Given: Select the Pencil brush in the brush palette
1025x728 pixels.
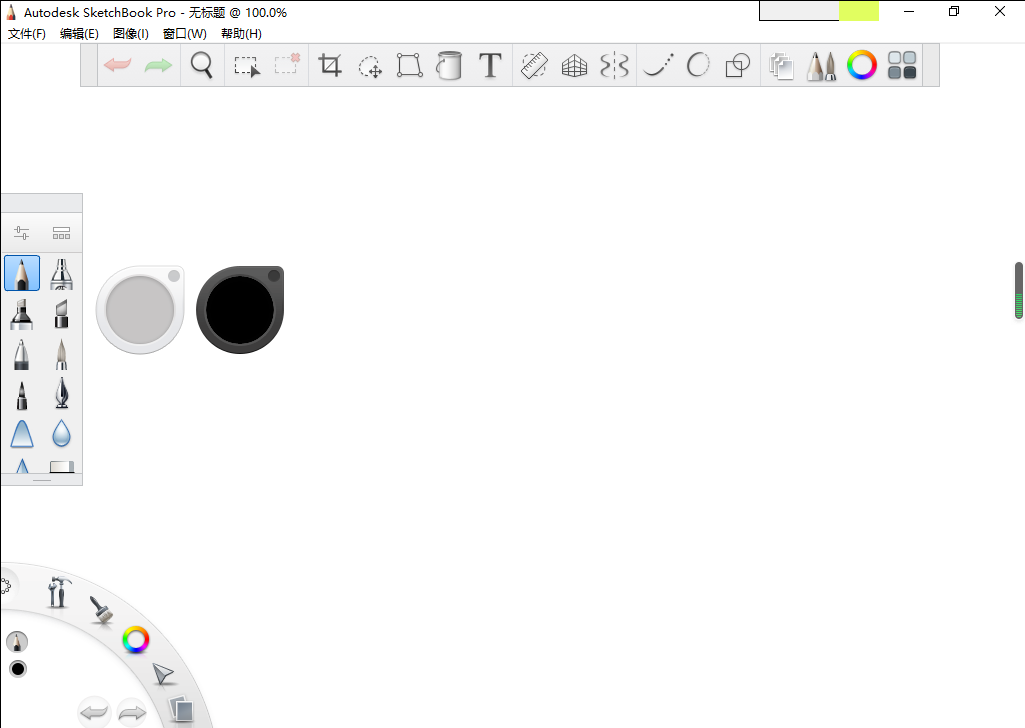Looking at the screenshot, I should coord(21,272).
